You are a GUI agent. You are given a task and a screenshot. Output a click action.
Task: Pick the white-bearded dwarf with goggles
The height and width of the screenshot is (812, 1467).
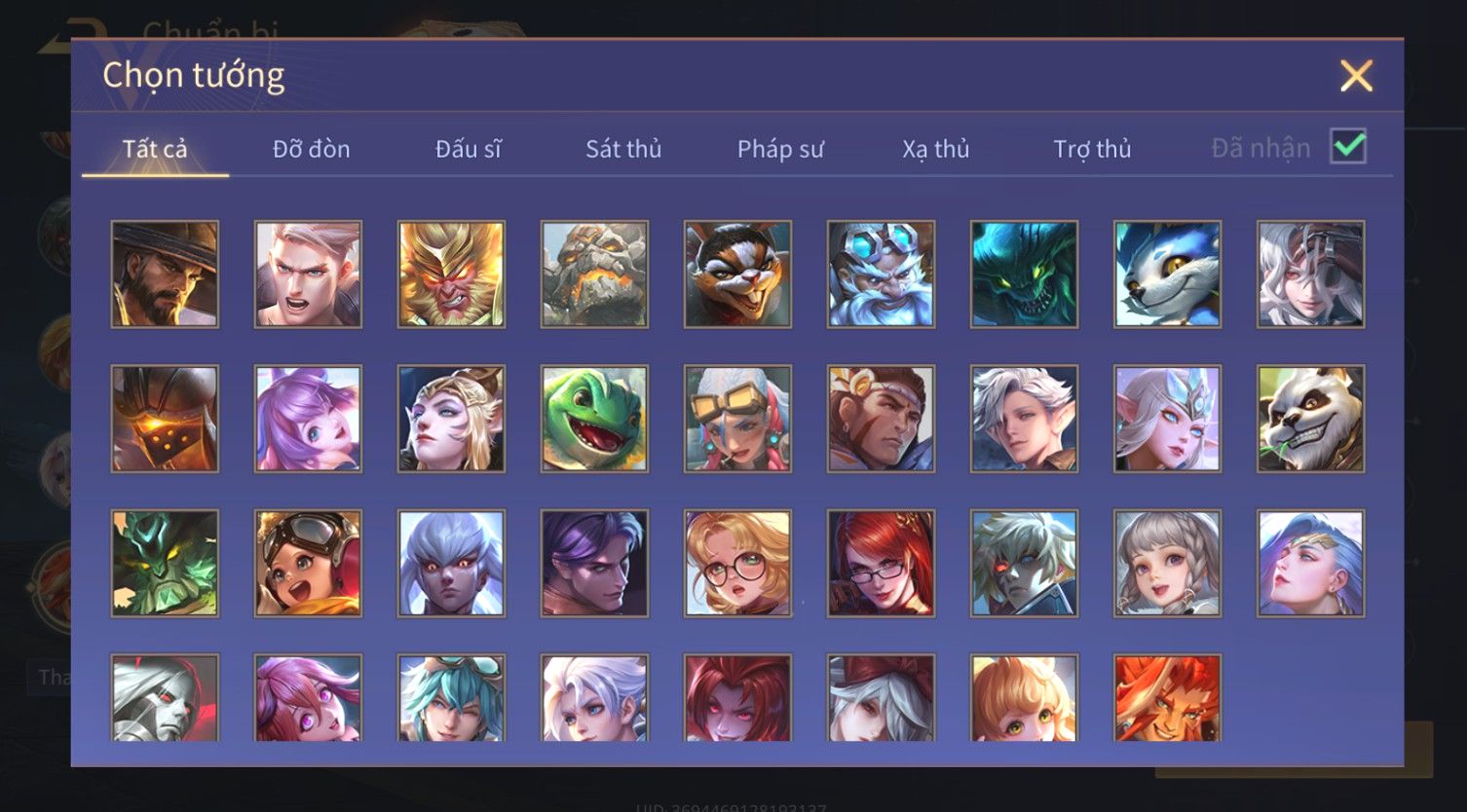pyautogui.click(x=881, y=274)
